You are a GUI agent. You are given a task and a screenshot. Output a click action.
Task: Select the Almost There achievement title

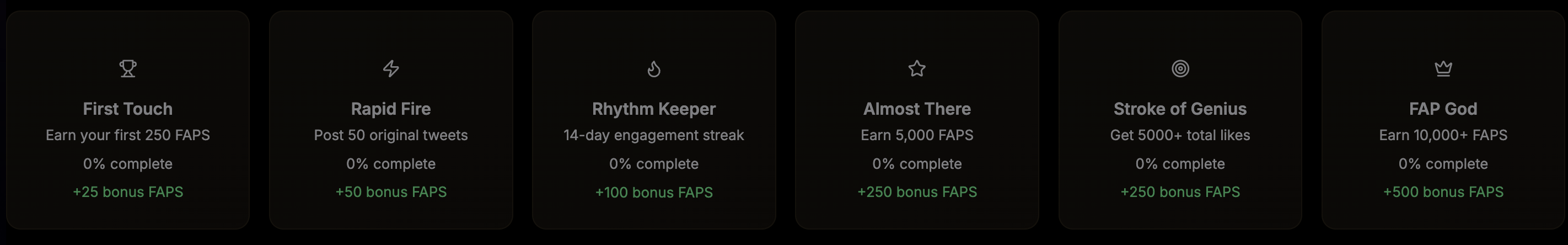click(x=917, y=109)
